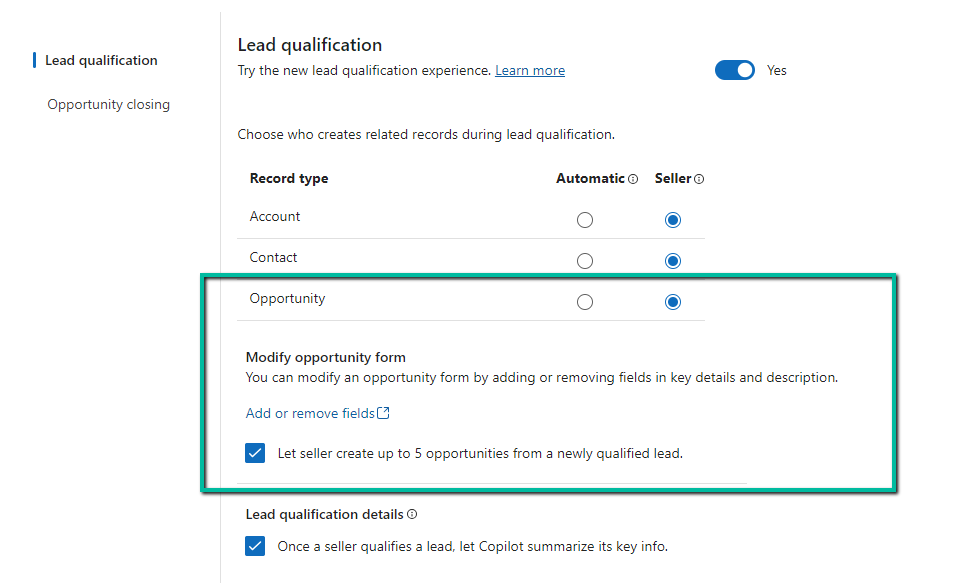Select Automatic for Contact record type
This screenshot has width=964, height=583.
tap(585, 260)
